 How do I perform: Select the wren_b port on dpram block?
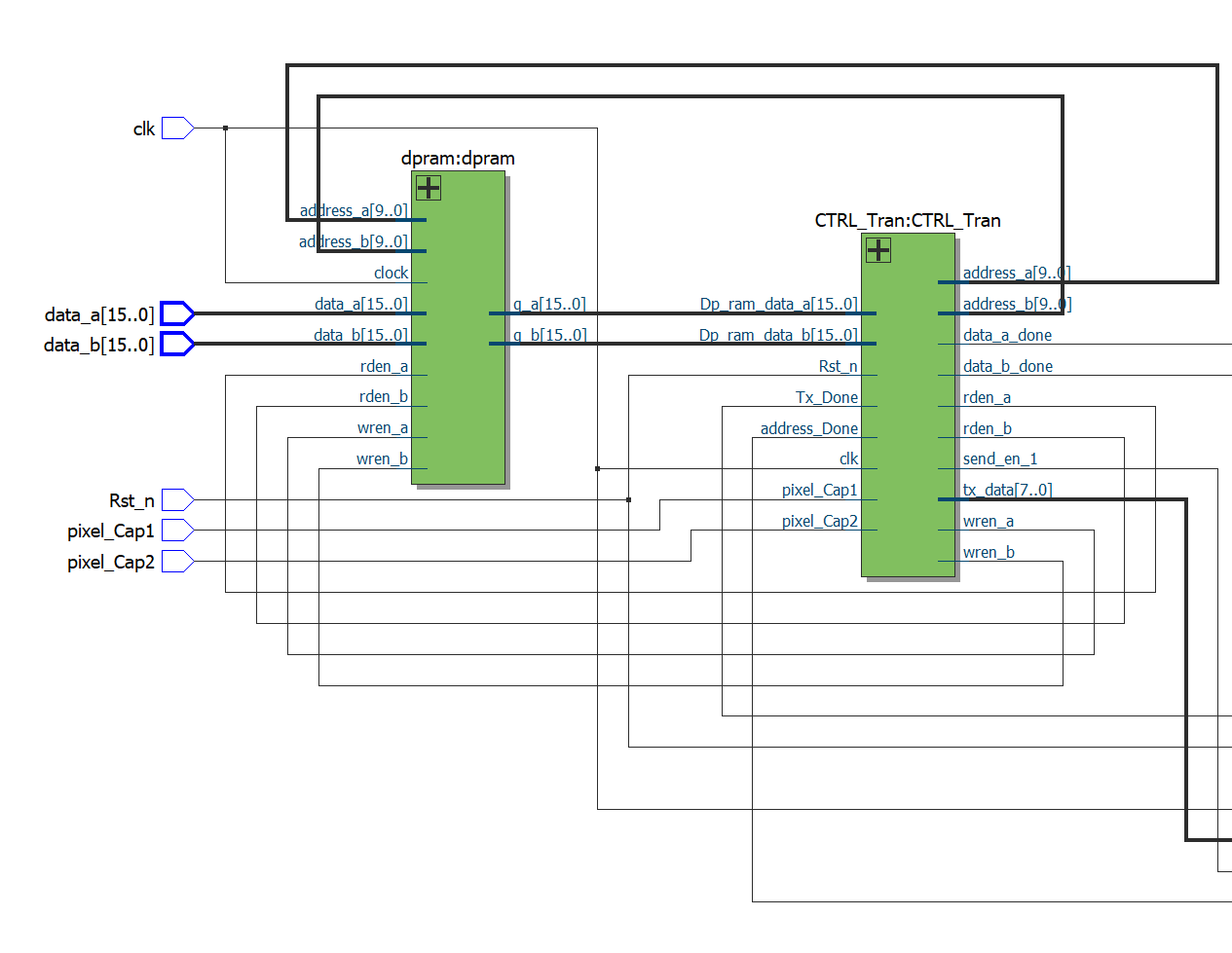pos(382,458)
